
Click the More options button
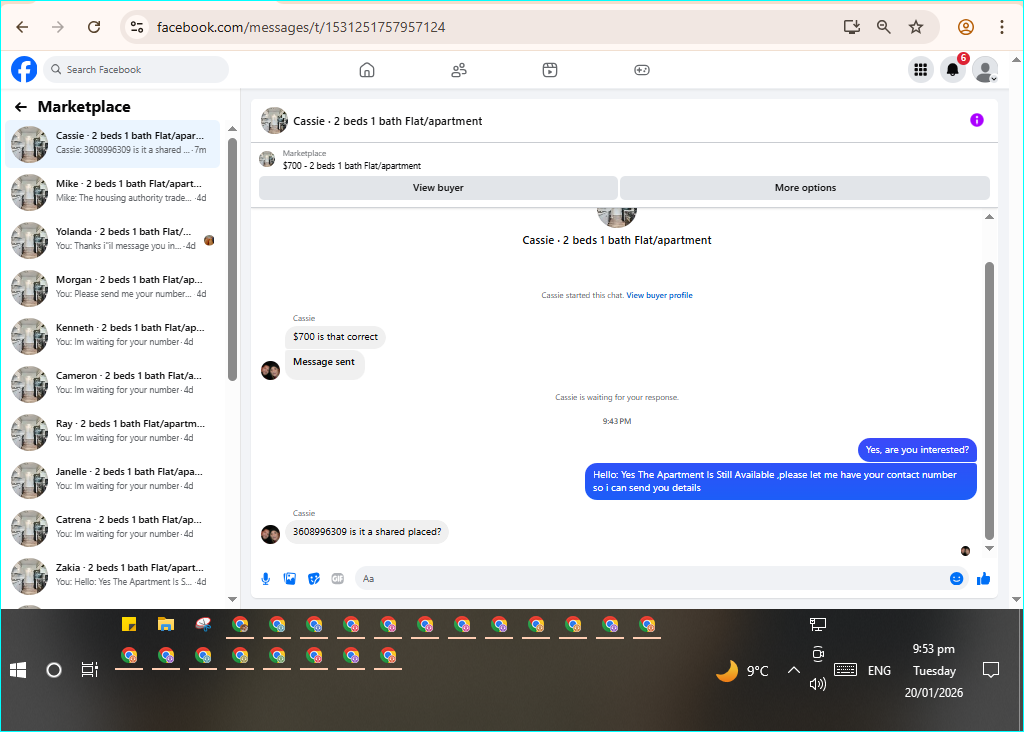pyautogui.click(x=805, y=188)
